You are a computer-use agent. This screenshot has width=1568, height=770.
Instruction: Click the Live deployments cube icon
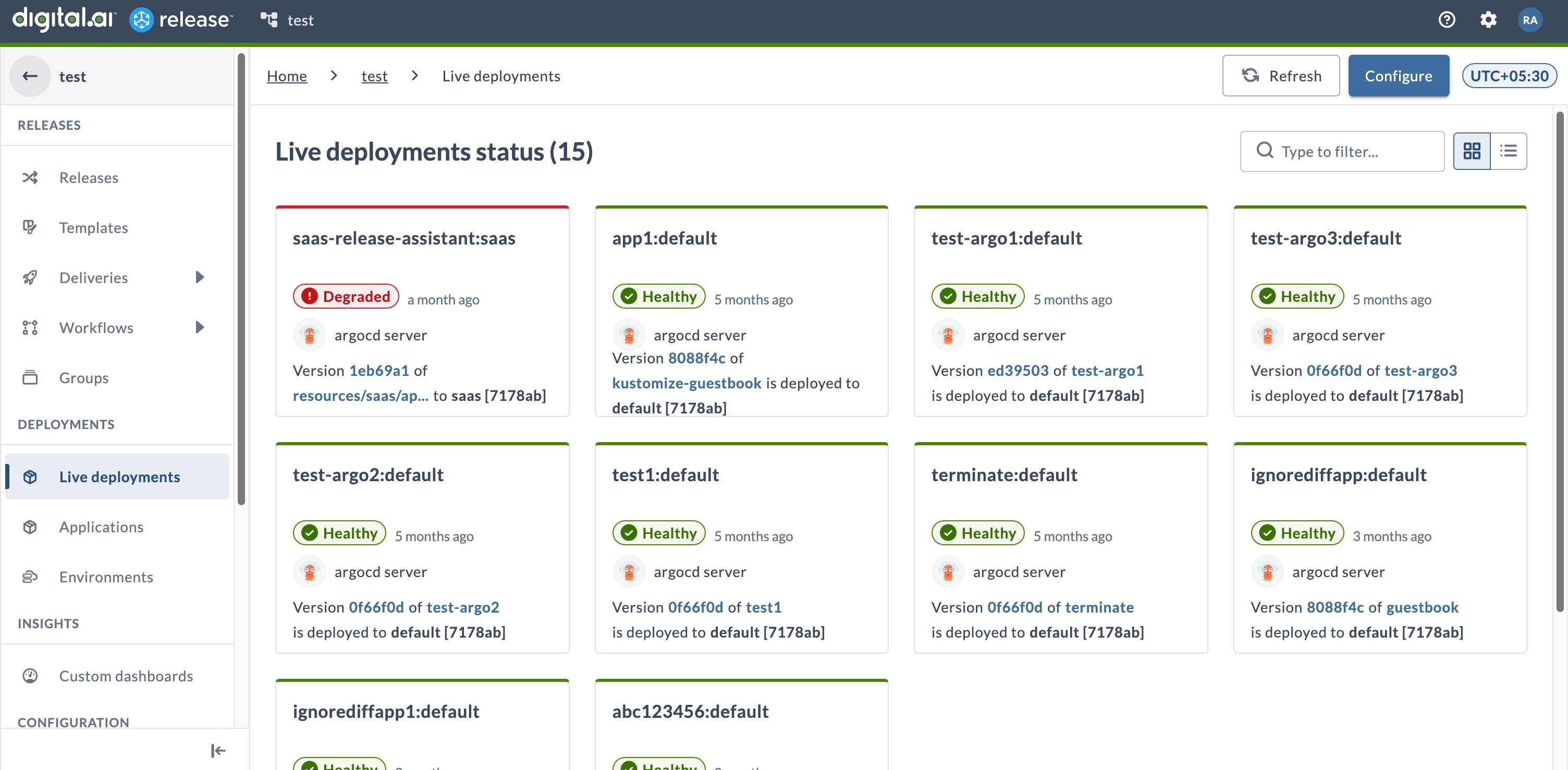30,476
